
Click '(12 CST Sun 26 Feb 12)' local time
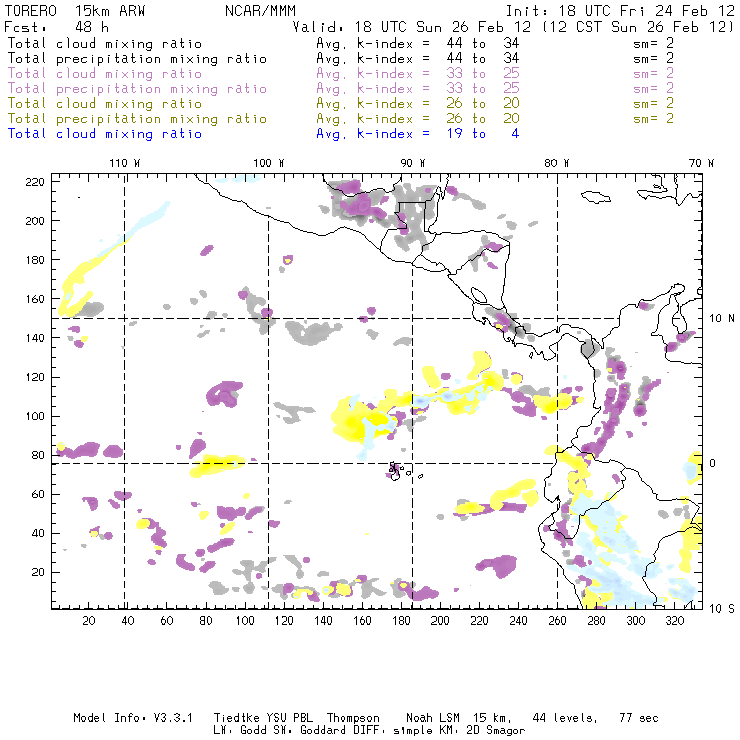(x=638, y=27)
